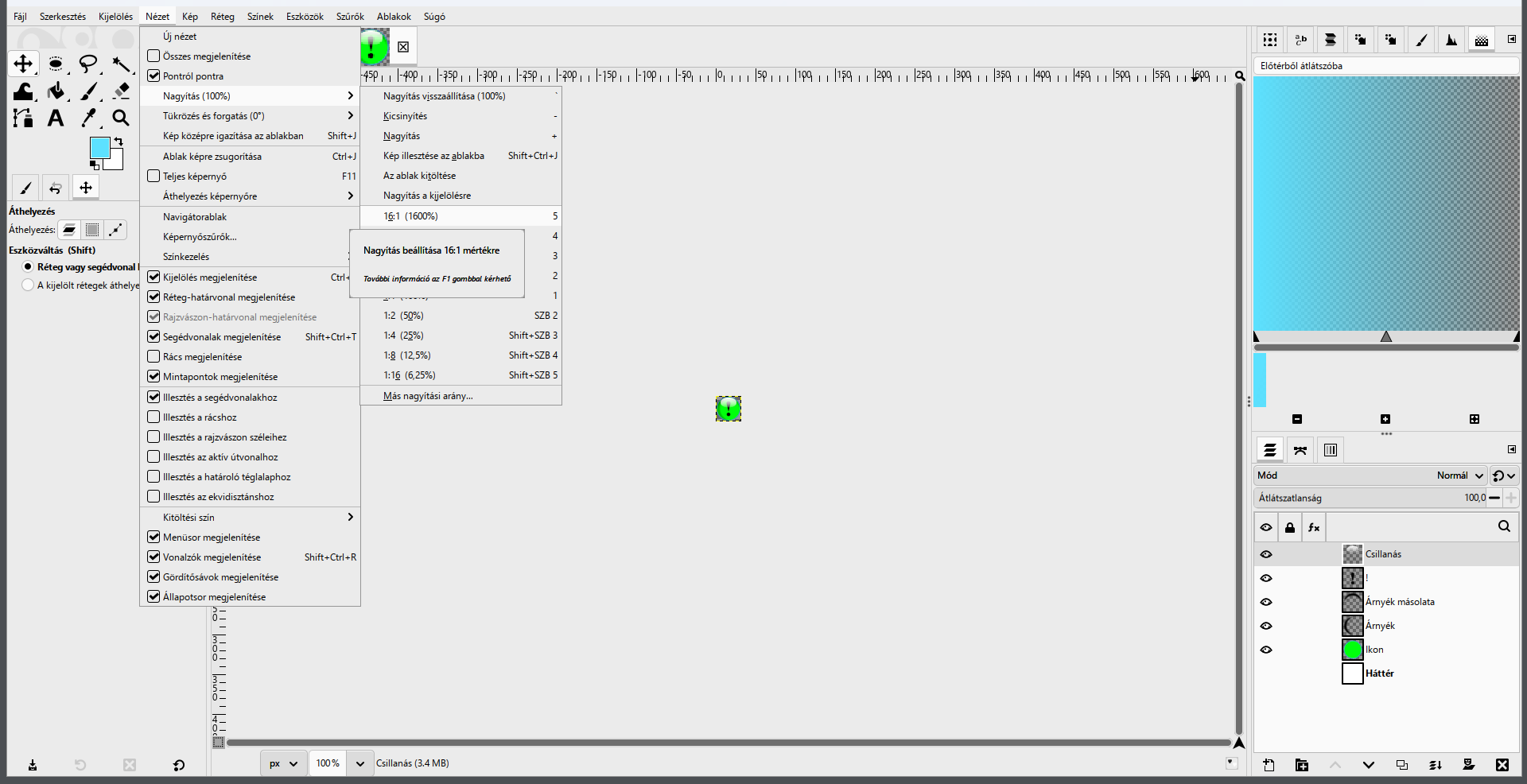The image size is (1527, 784).
Task: Select the ellipse selection tool
Action: point(56,64)
